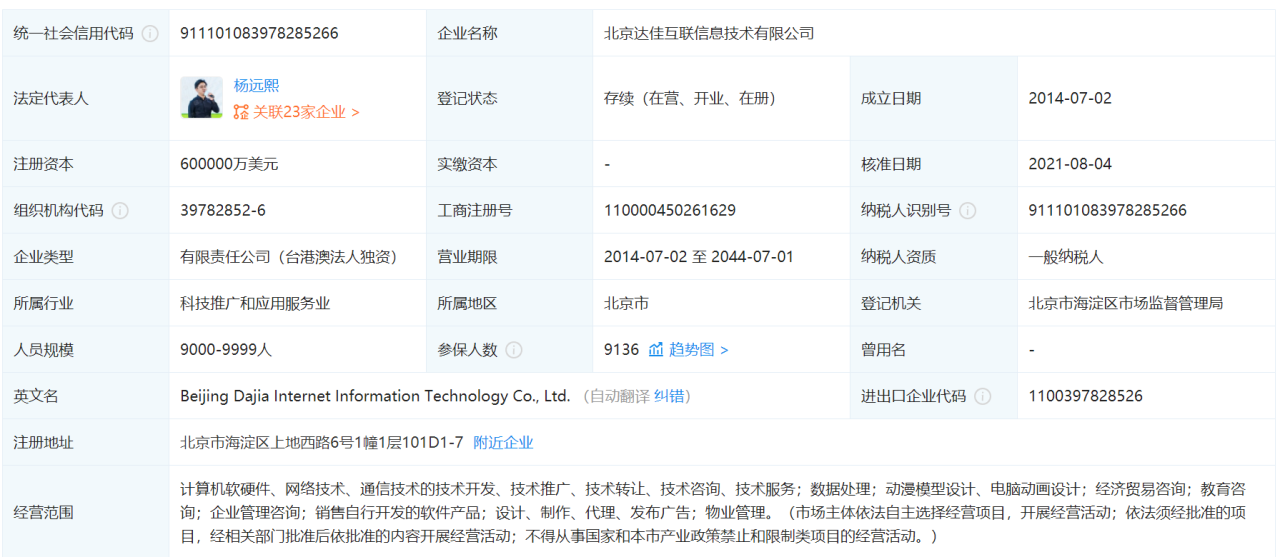The image size is (1280, 557).
Task: Click the 登记状态 label
Action: coord(467,98)
